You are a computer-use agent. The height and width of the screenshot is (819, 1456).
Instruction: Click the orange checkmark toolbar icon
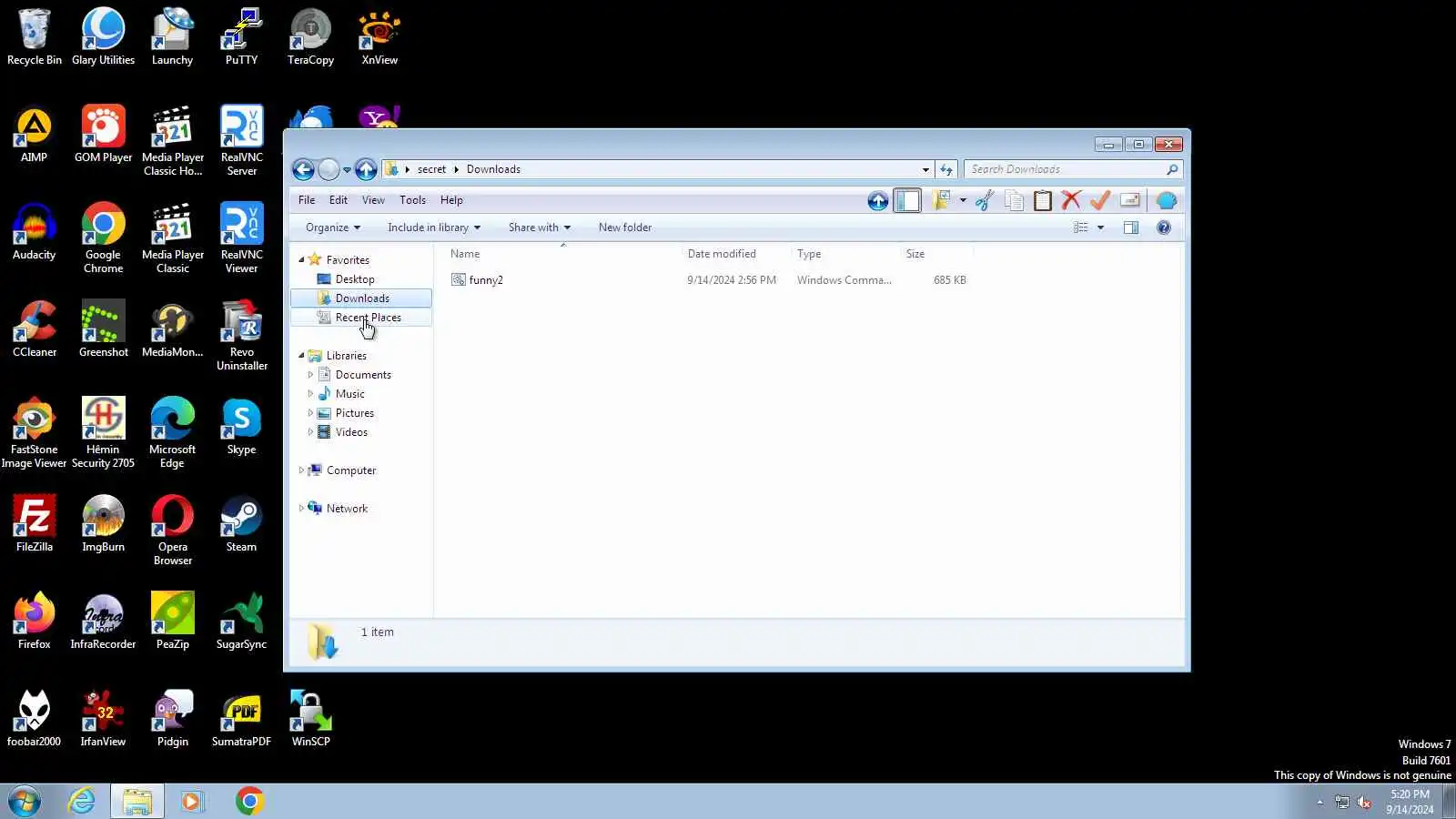pos(1100,201)
